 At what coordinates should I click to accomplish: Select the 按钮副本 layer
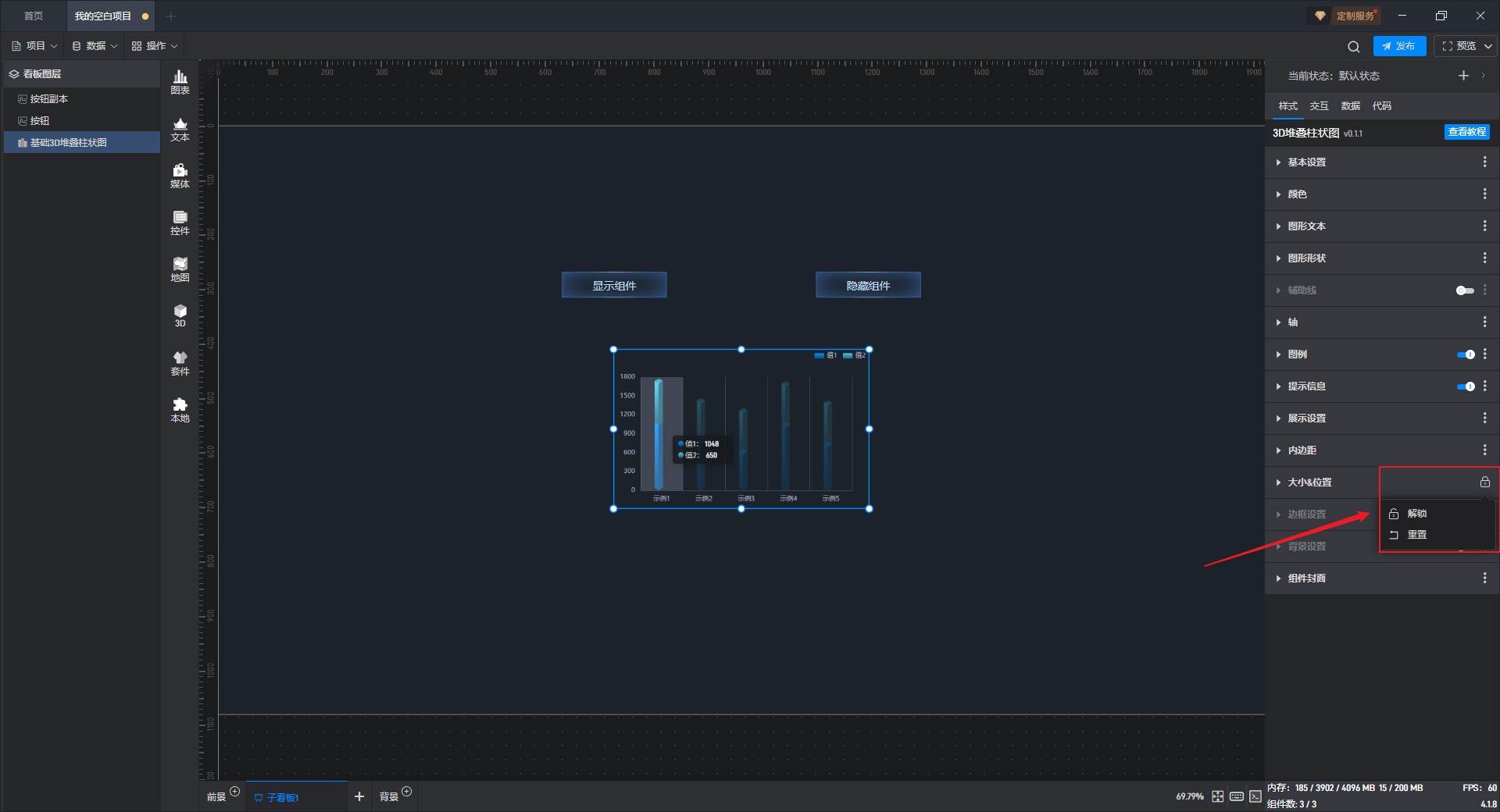click(48, 99)
